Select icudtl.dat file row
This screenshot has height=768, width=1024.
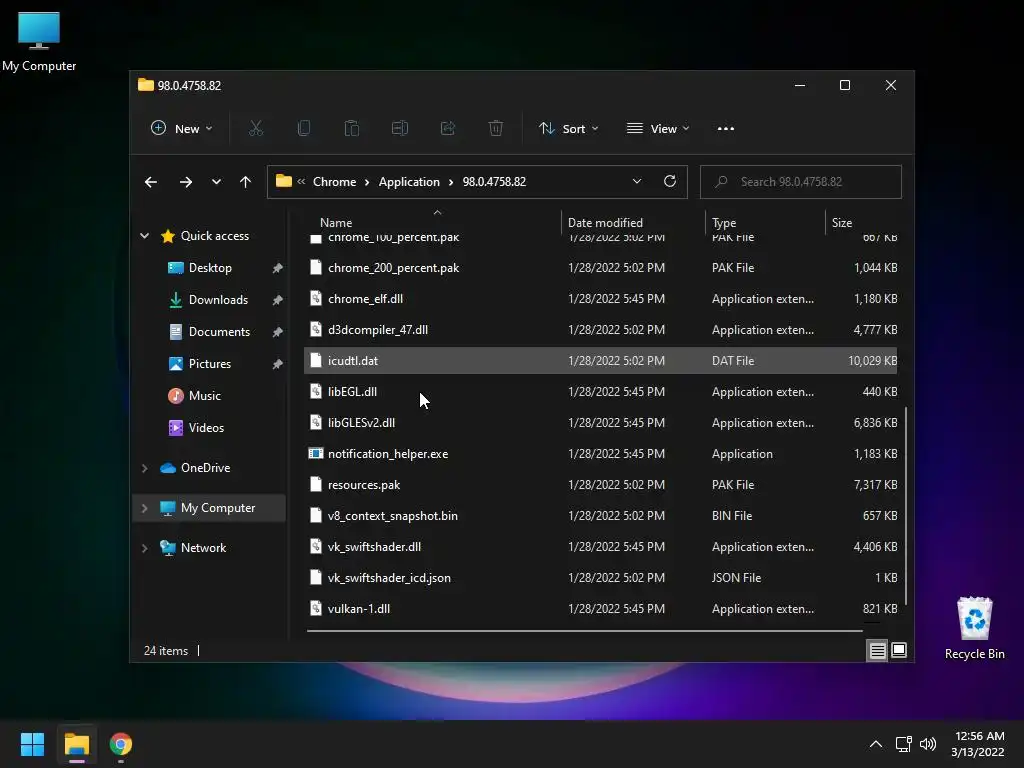(600, 360)
